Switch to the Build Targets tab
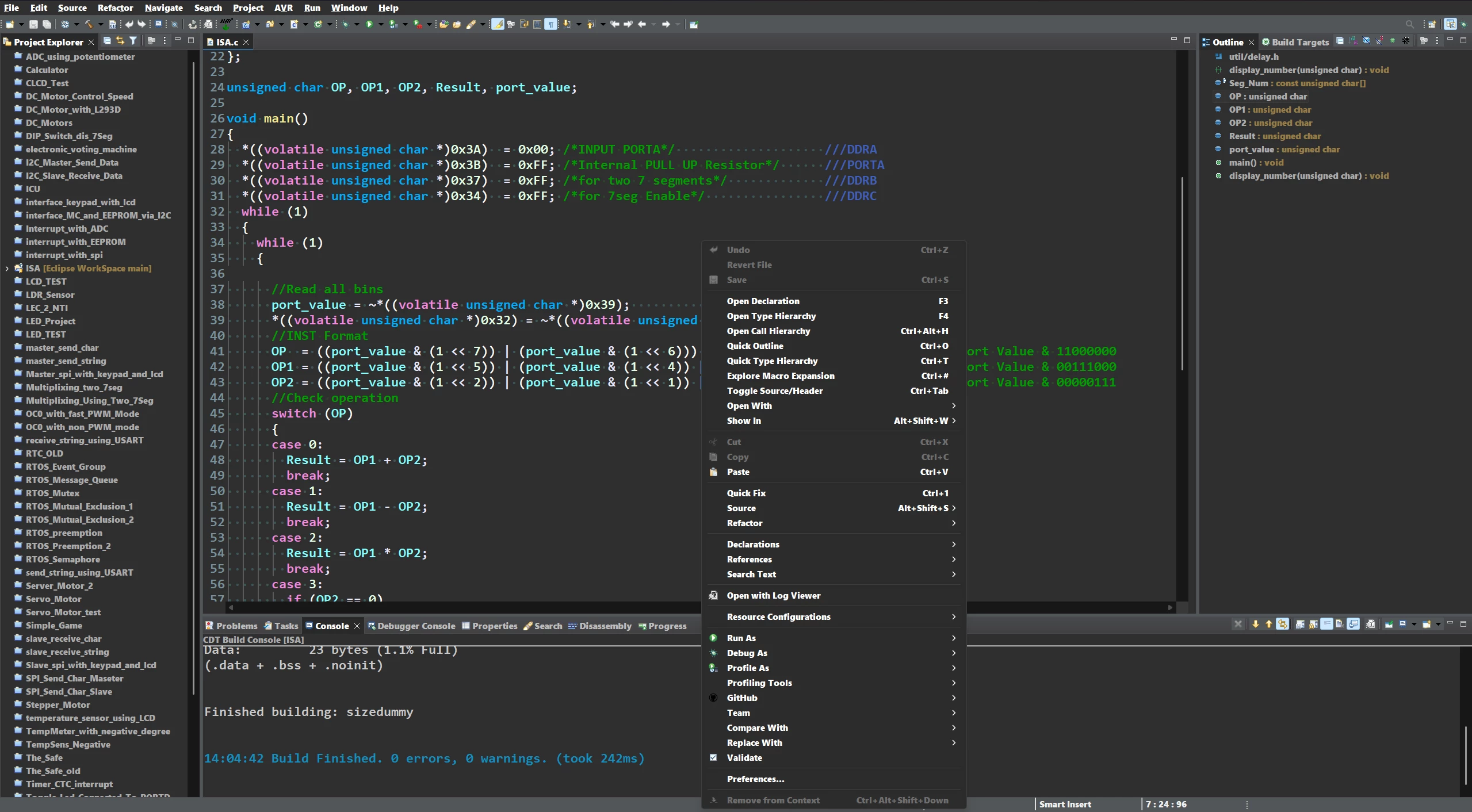 [x=1295, y=42]
